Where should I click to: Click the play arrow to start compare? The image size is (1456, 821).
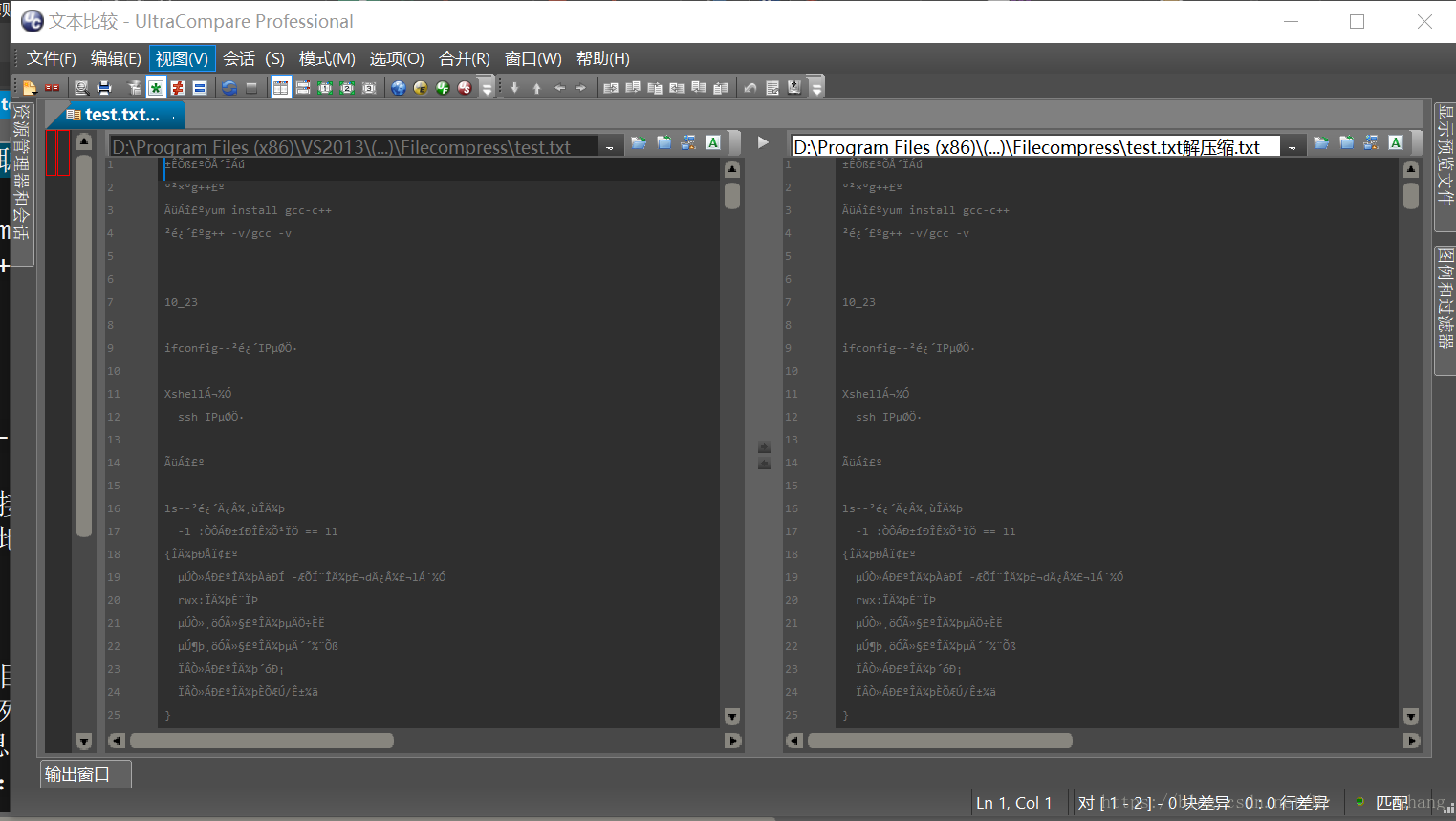(x=763, y=142)
